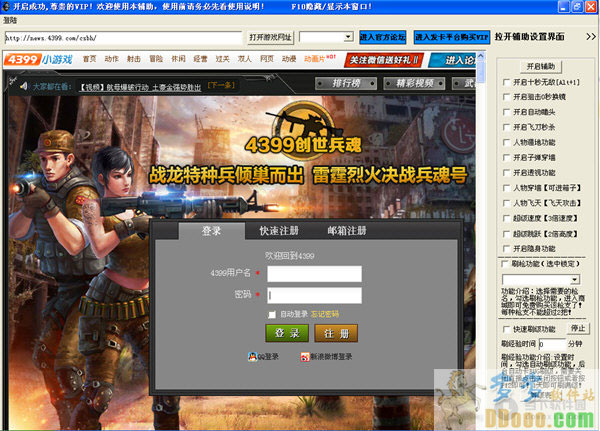600x431 pixels.
Task: Click 打开游戏网址 button
Action: [270, 37]
